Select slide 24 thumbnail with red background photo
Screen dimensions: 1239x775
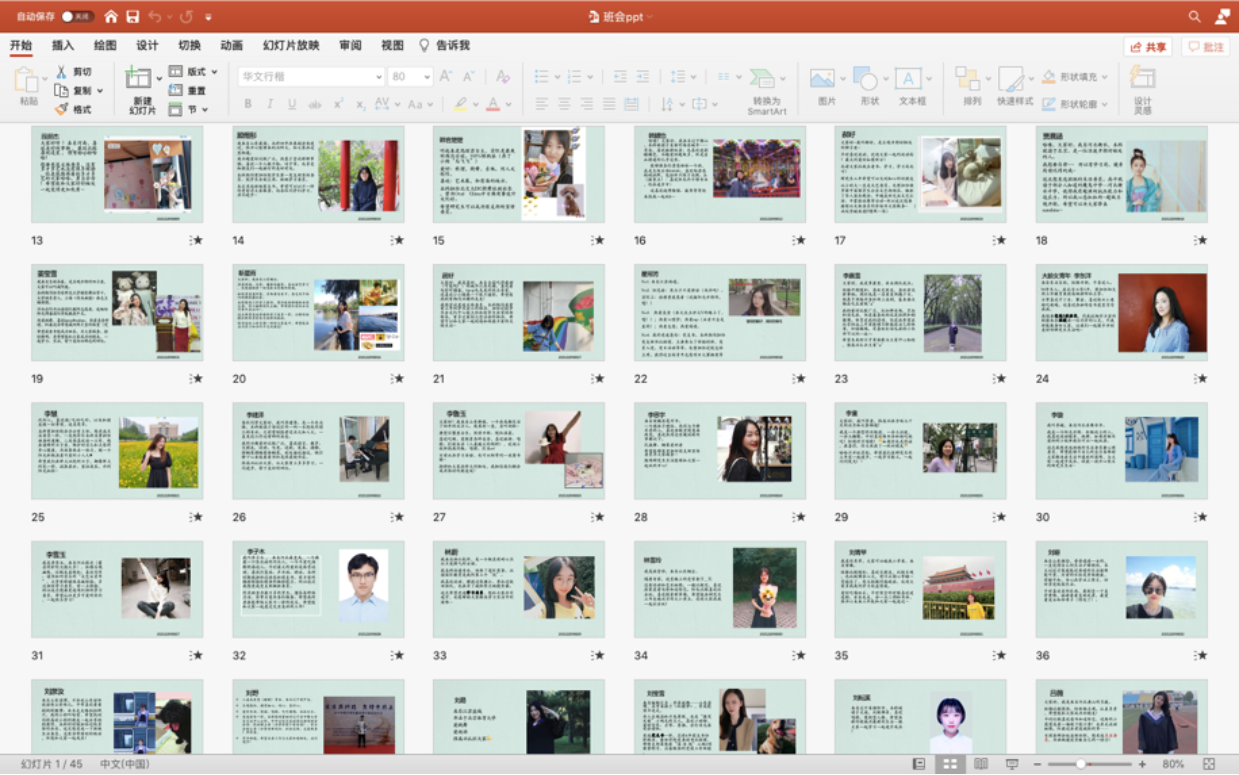(1121, 313)
